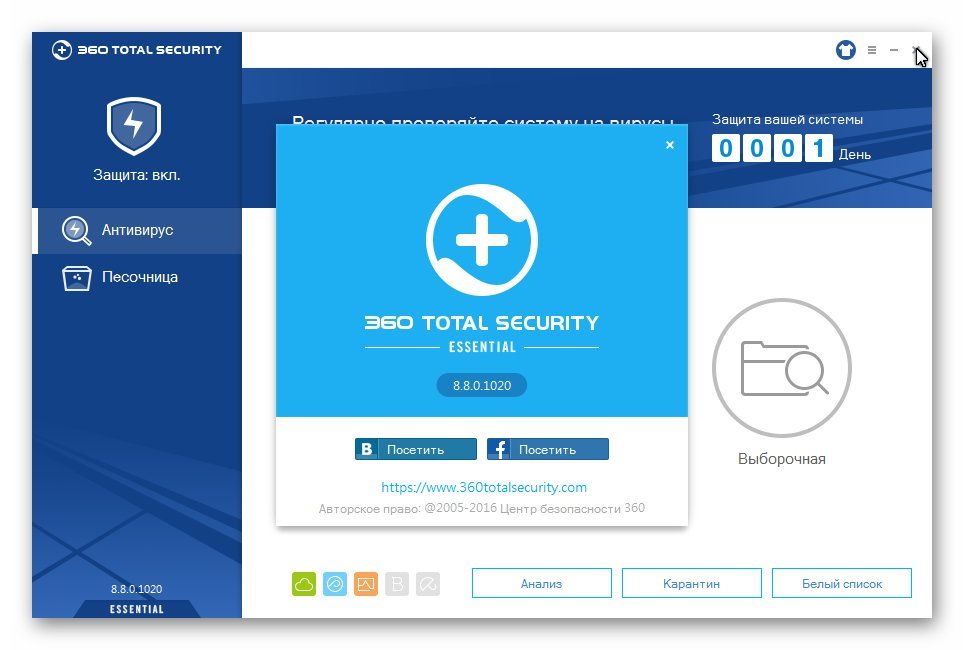Enable the gray Avira engine icon
The width and height of the screenshot is (964, 650).
click(428, 584)
